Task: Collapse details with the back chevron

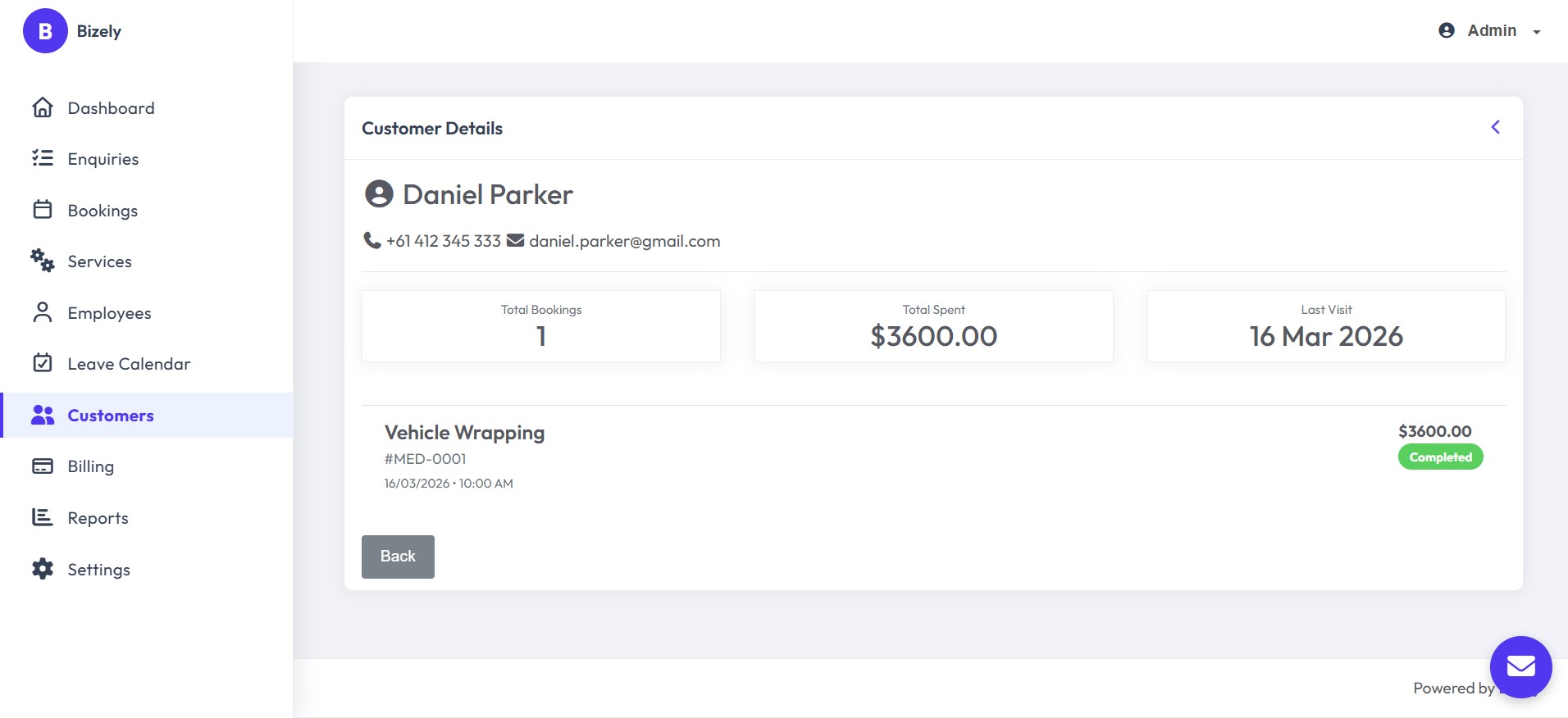Action: (x=1496, y=127)
